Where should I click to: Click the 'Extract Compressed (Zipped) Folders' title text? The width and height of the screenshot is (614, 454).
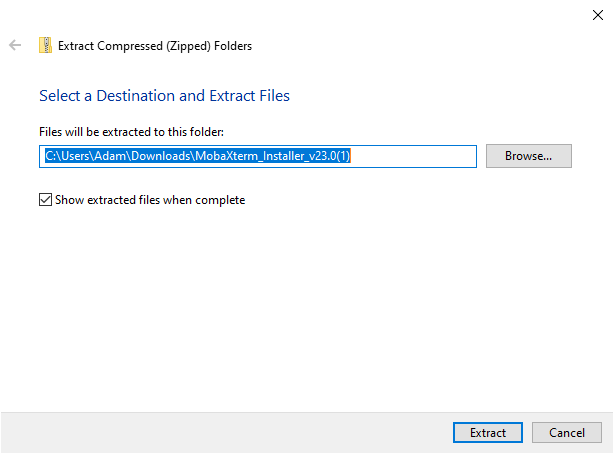coord(155,45)
